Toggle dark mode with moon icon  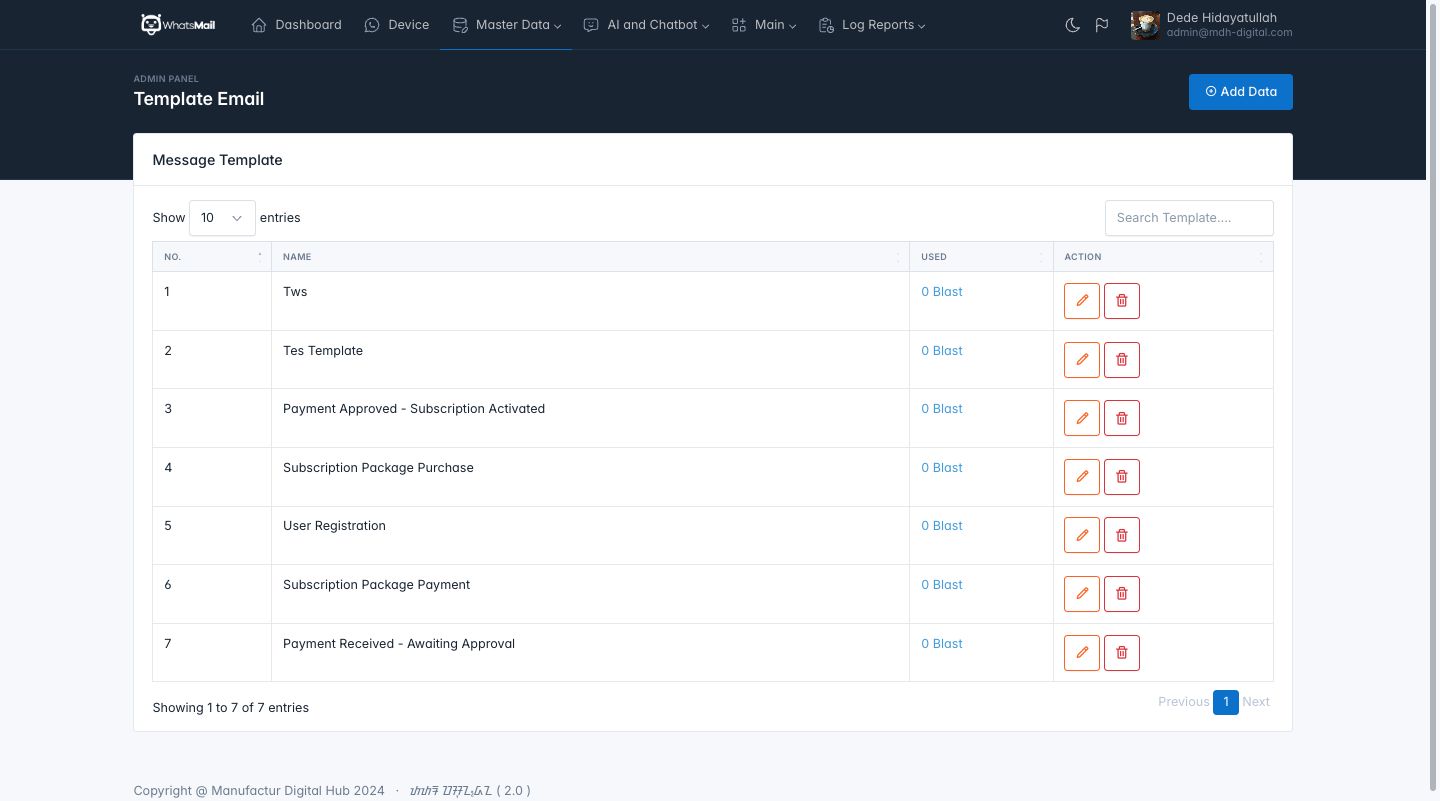(x=1072, y=25)
